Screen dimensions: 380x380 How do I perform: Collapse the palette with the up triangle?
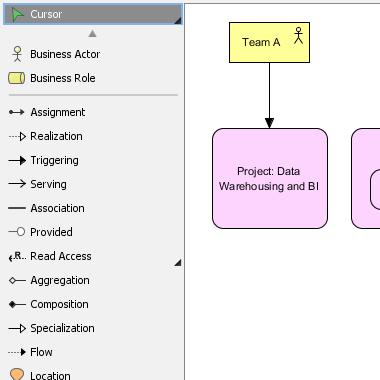pos(93,33)
